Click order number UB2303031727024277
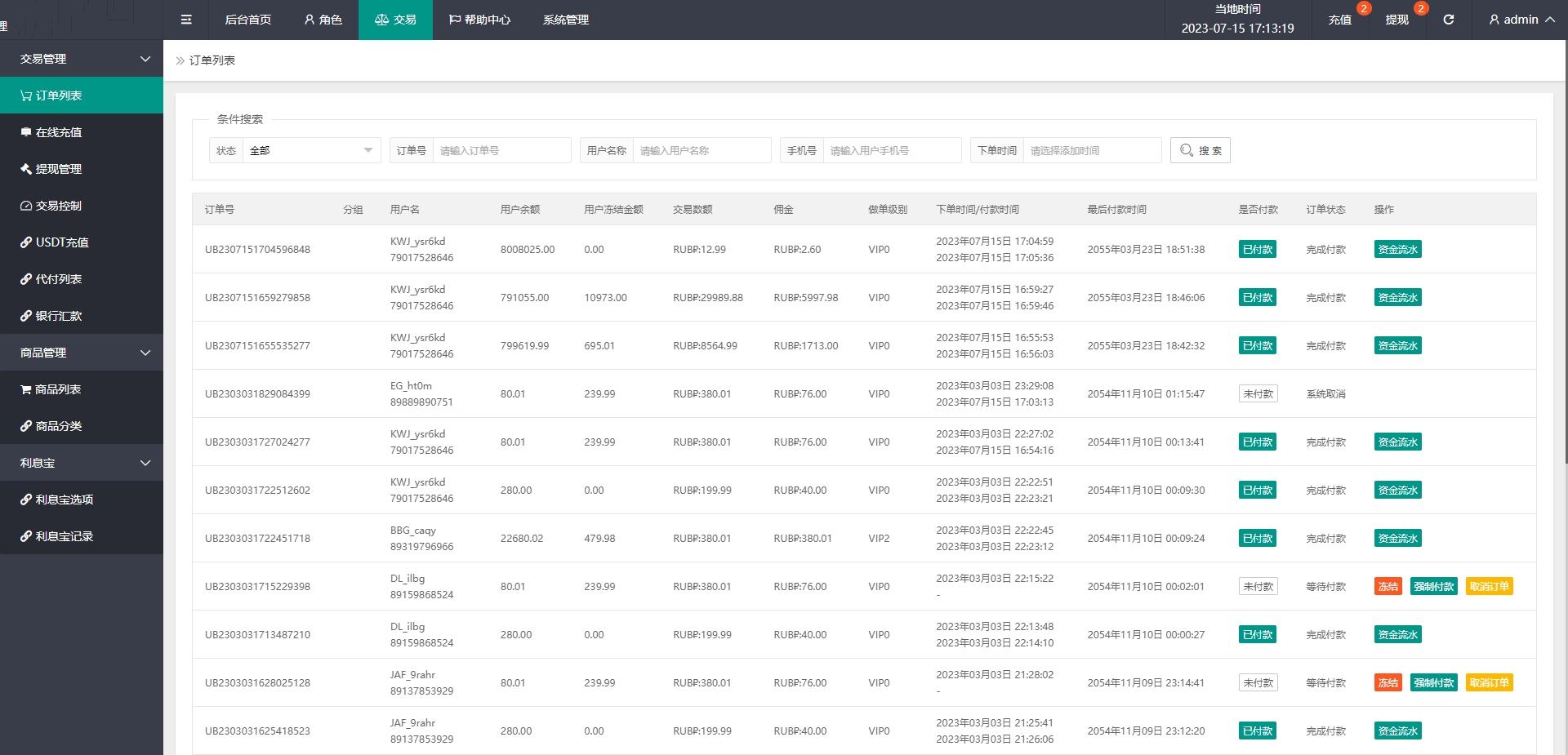1568x755 pixels. pos(257,442)
